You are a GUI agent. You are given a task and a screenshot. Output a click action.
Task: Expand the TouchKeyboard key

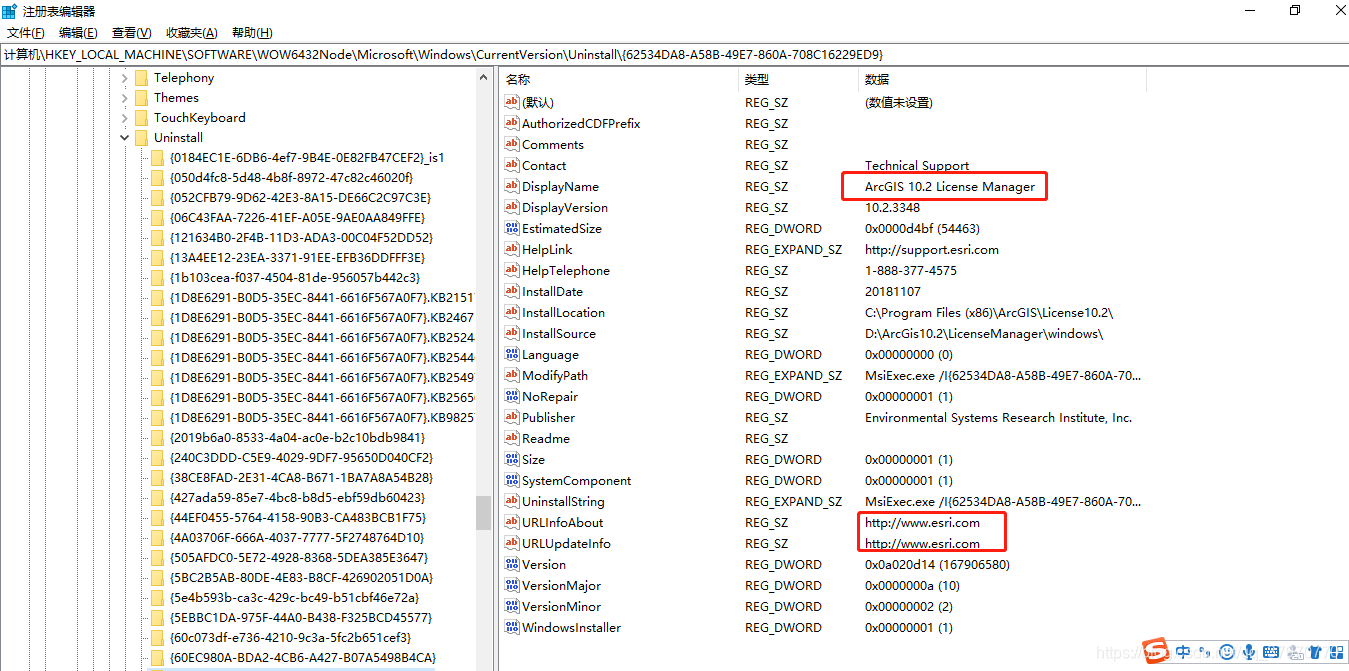point(125,118)
